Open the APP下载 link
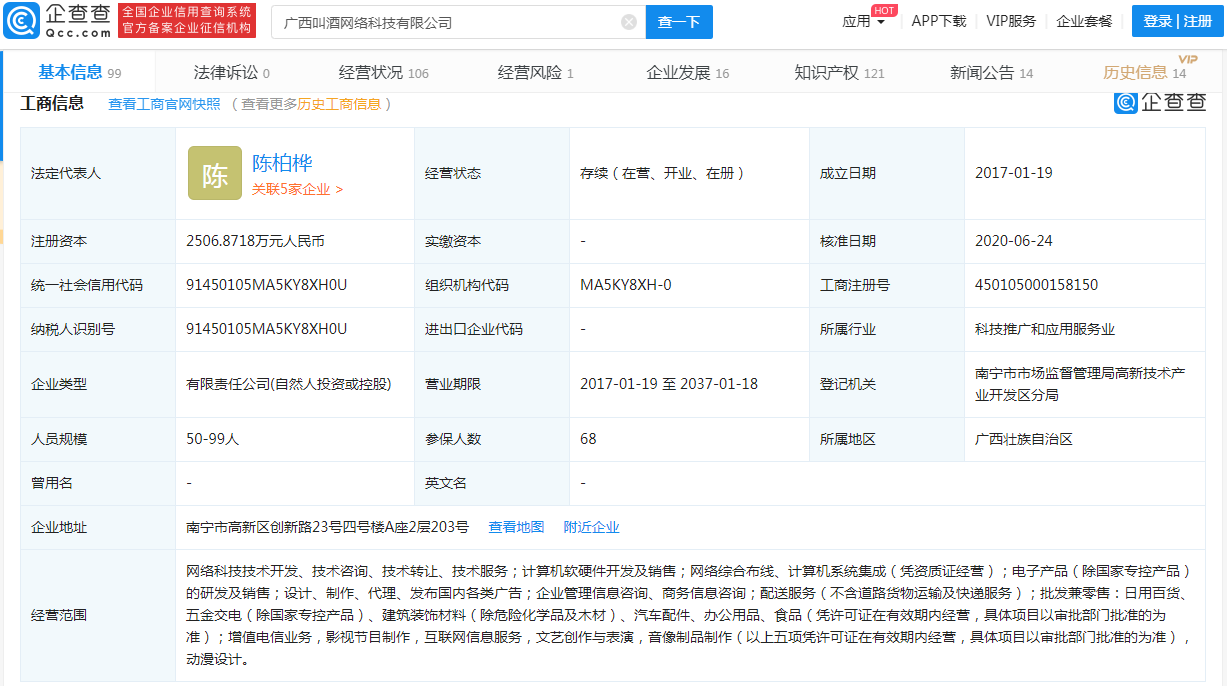This screenshot has height=686, width=1227. click(939, 21)
